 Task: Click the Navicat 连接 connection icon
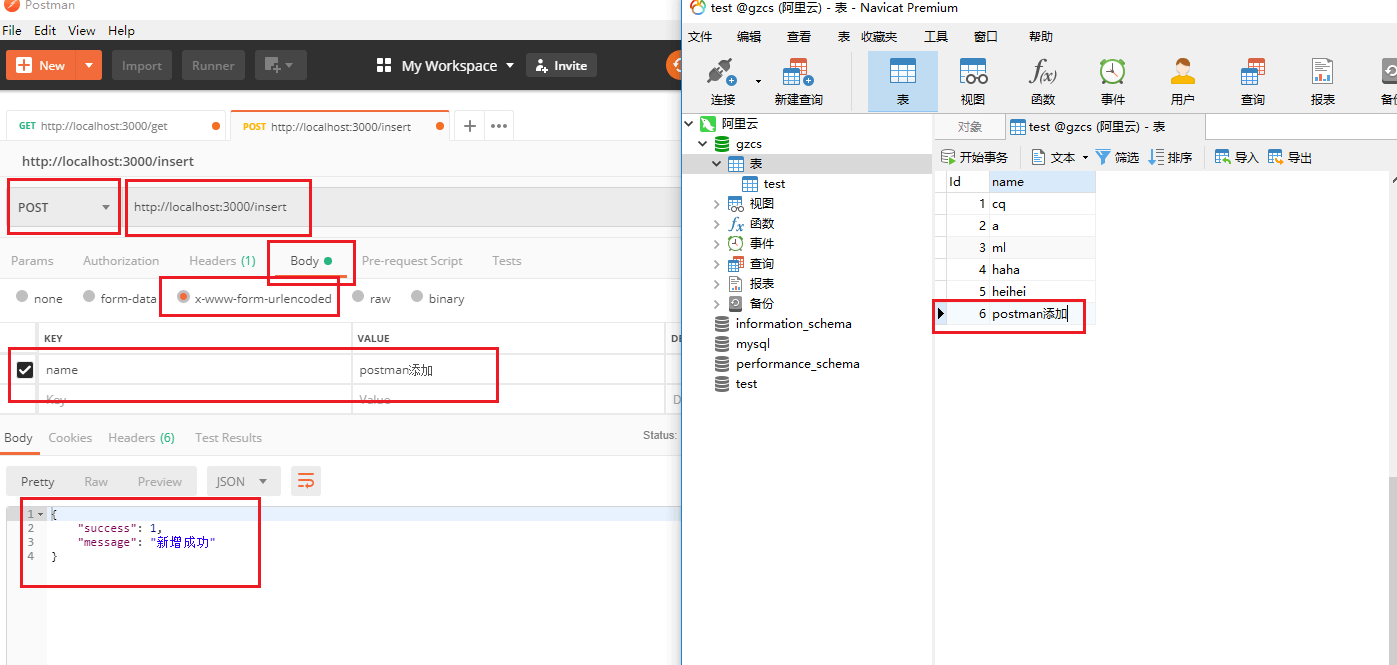(722, 82)
